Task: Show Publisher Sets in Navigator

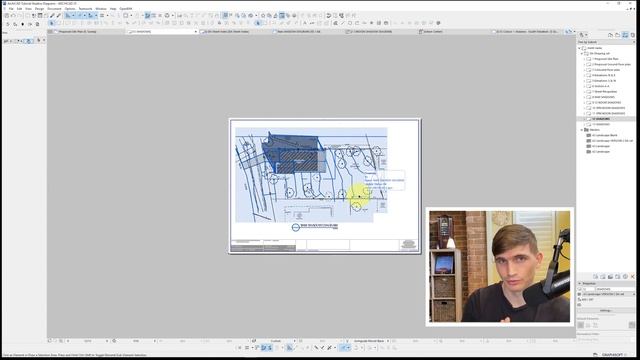Action: click(x=632, y=35)
